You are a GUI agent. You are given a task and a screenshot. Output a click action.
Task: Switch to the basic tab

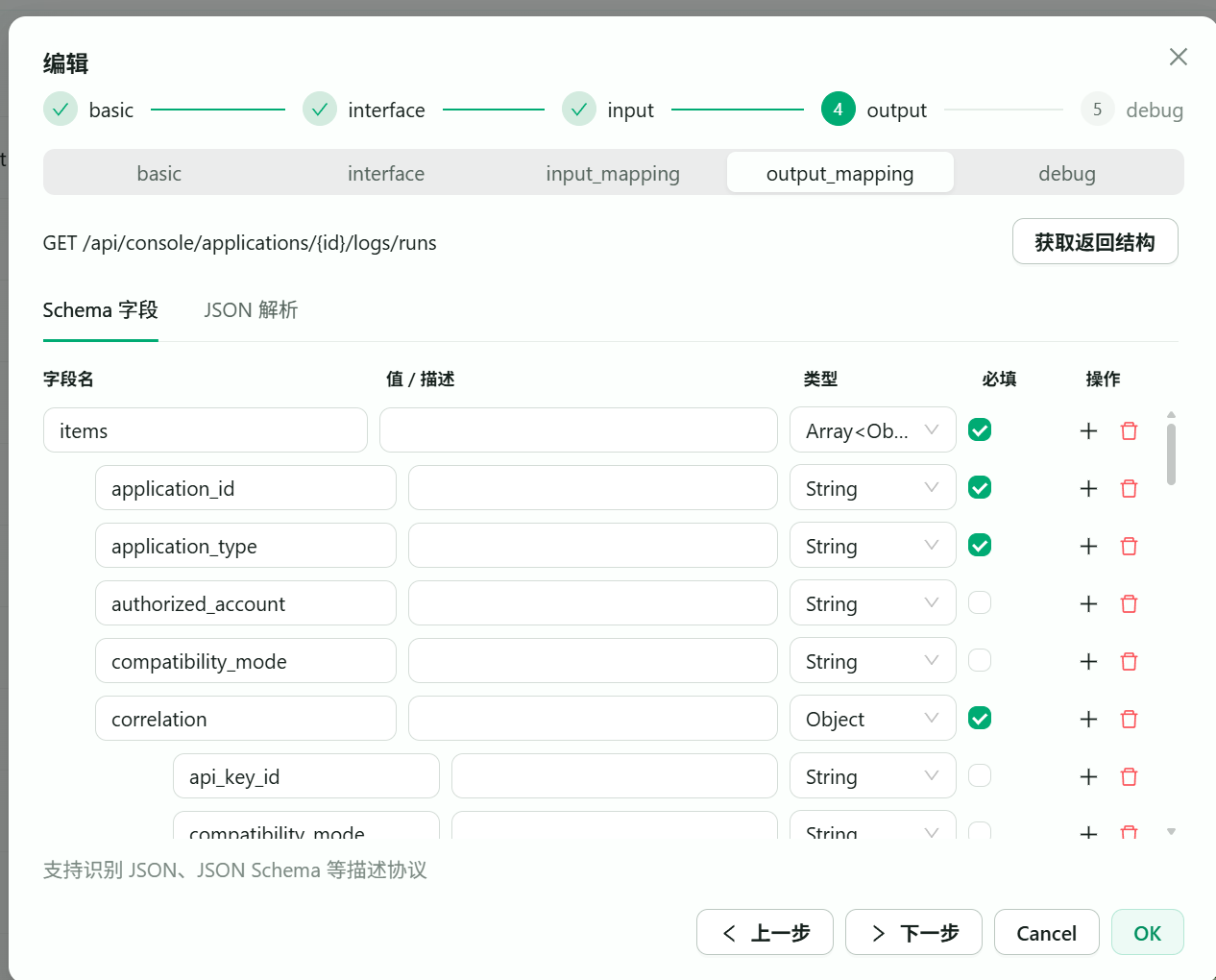pos(158,173)
